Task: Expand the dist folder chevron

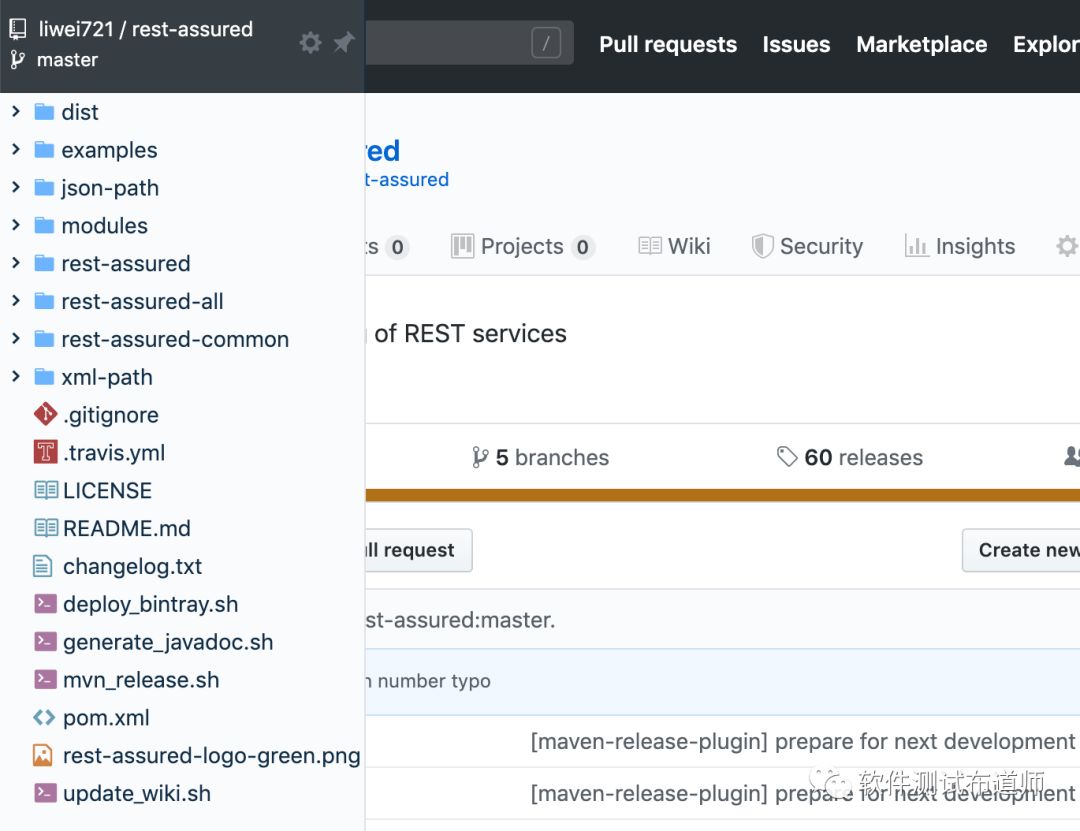Action: point(16,111)
